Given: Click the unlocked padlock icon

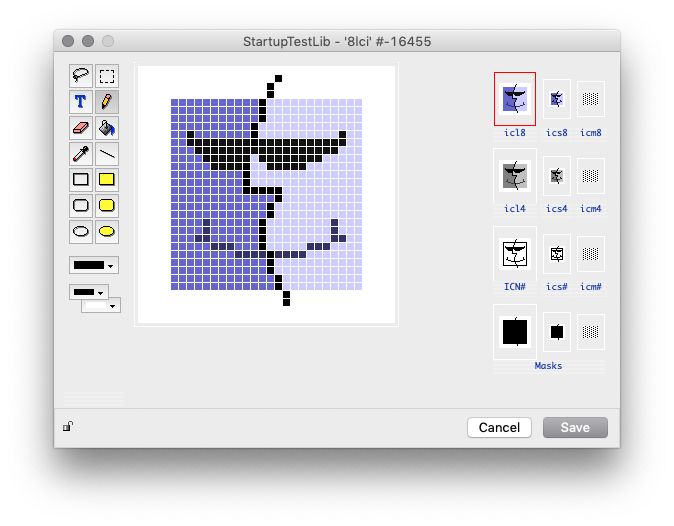Looking at the screenshot, I should click(68, 426).
